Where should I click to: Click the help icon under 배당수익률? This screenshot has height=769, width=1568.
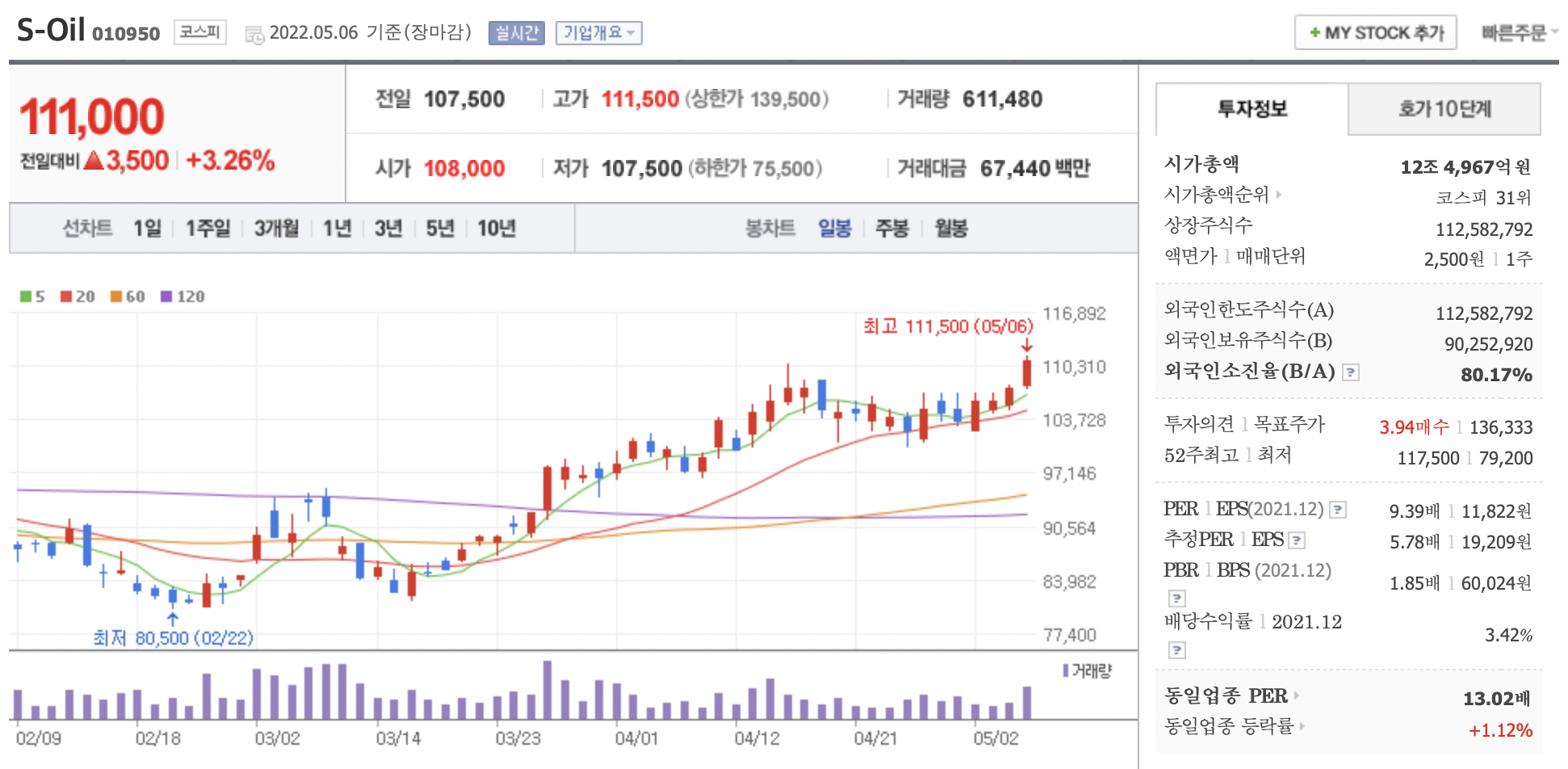[x=1177, y=650]
